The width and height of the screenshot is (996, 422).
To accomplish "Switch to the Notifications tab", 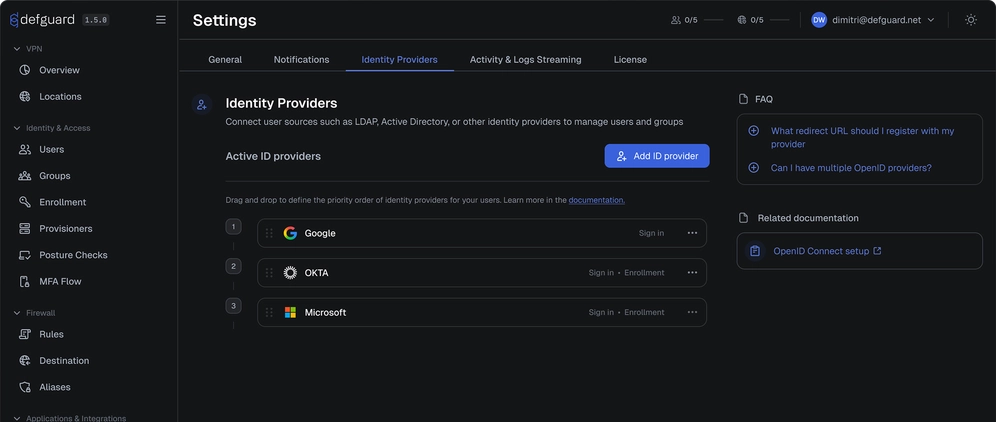I will (x=301, y=60).
